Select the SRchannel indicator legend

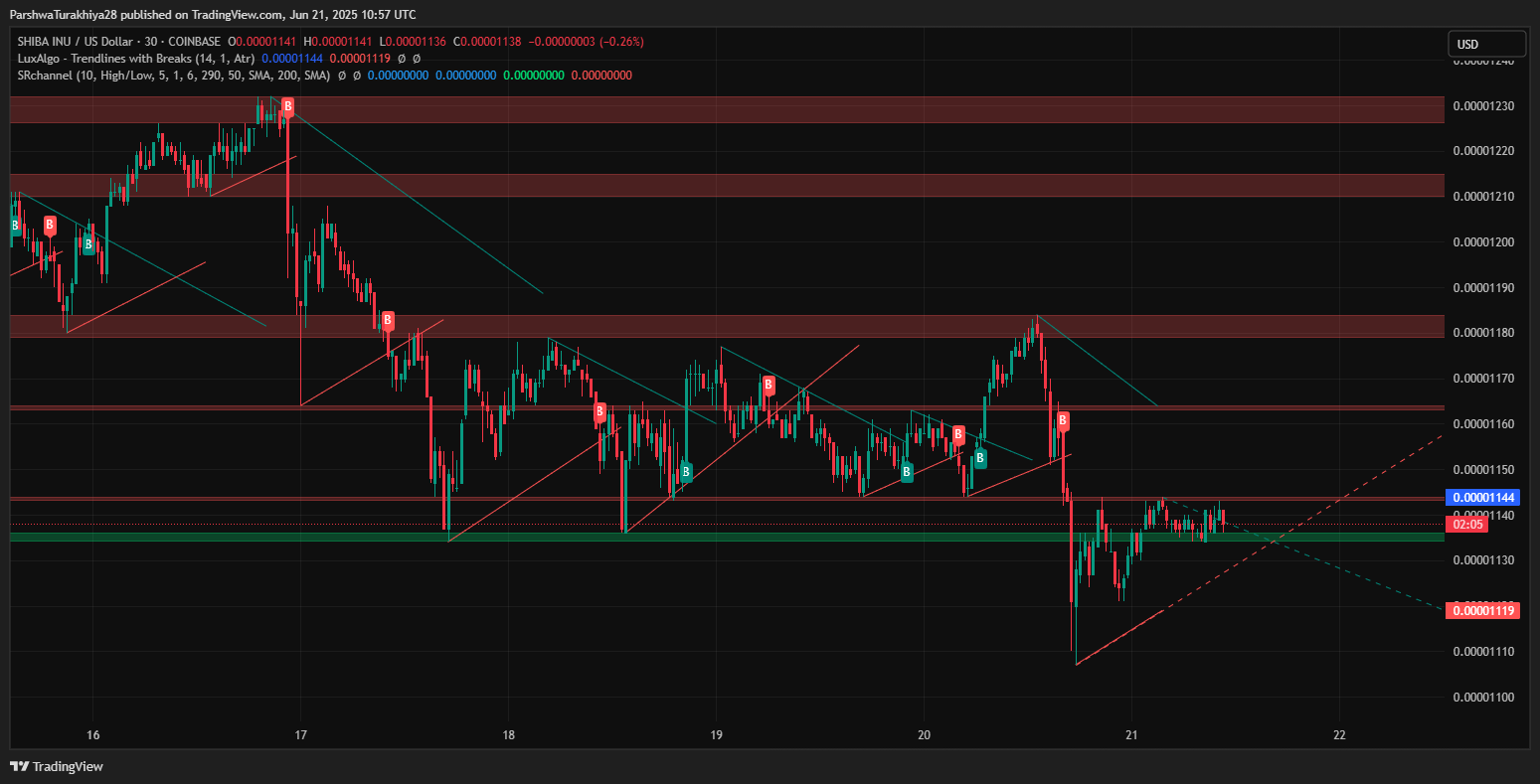174,76
